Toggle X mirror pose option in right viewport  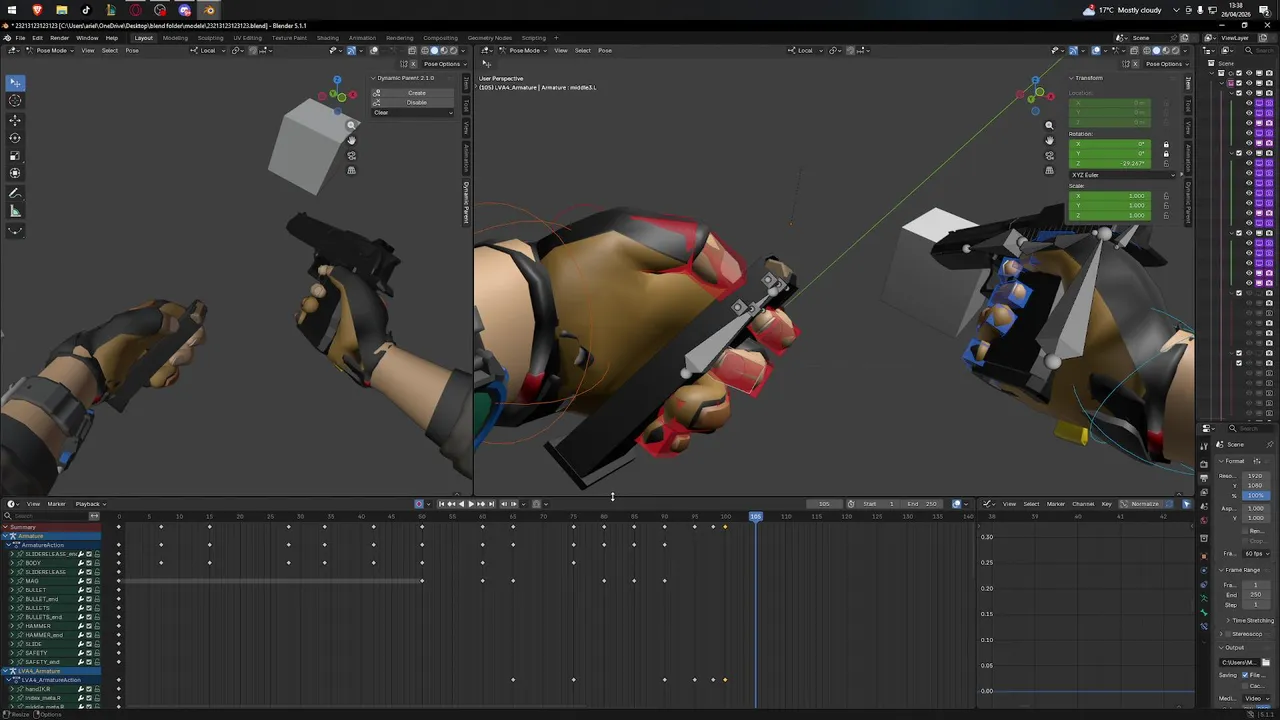point(1133,64)
